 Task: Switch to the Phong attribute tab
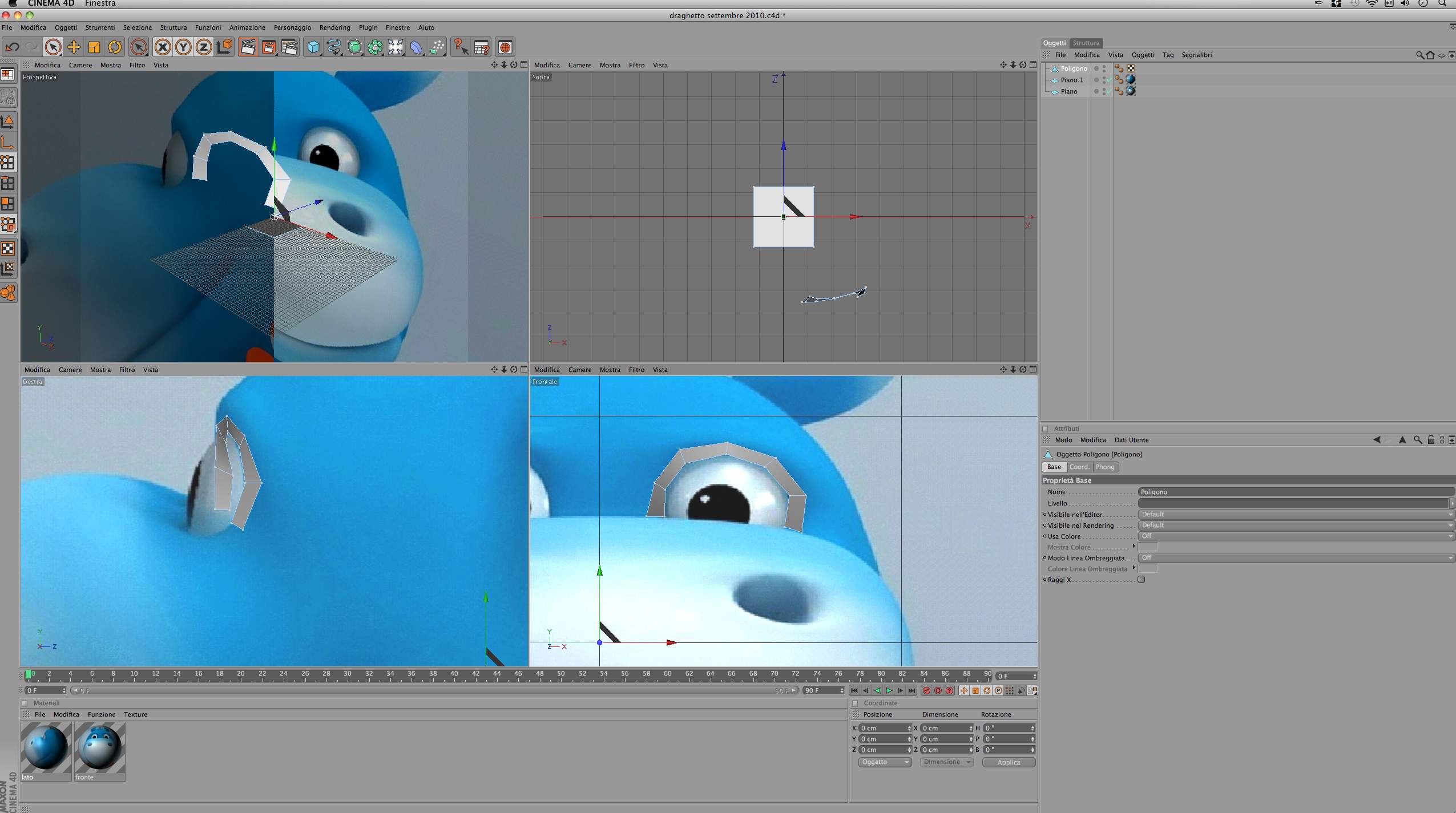1104,467
